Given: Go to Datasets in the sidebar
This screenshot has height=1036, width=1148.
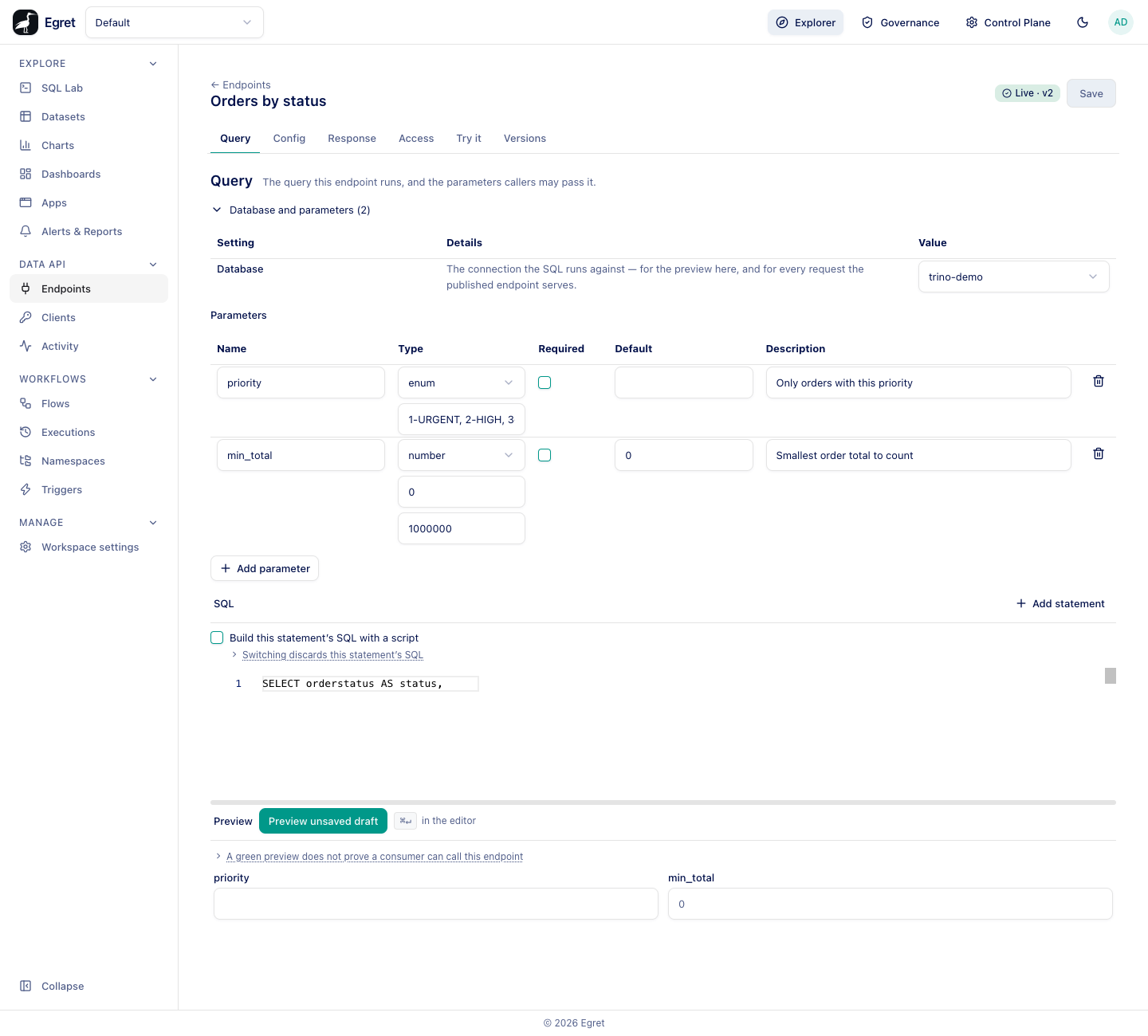Looking at the screenshot, I should (x=88, y=116).
